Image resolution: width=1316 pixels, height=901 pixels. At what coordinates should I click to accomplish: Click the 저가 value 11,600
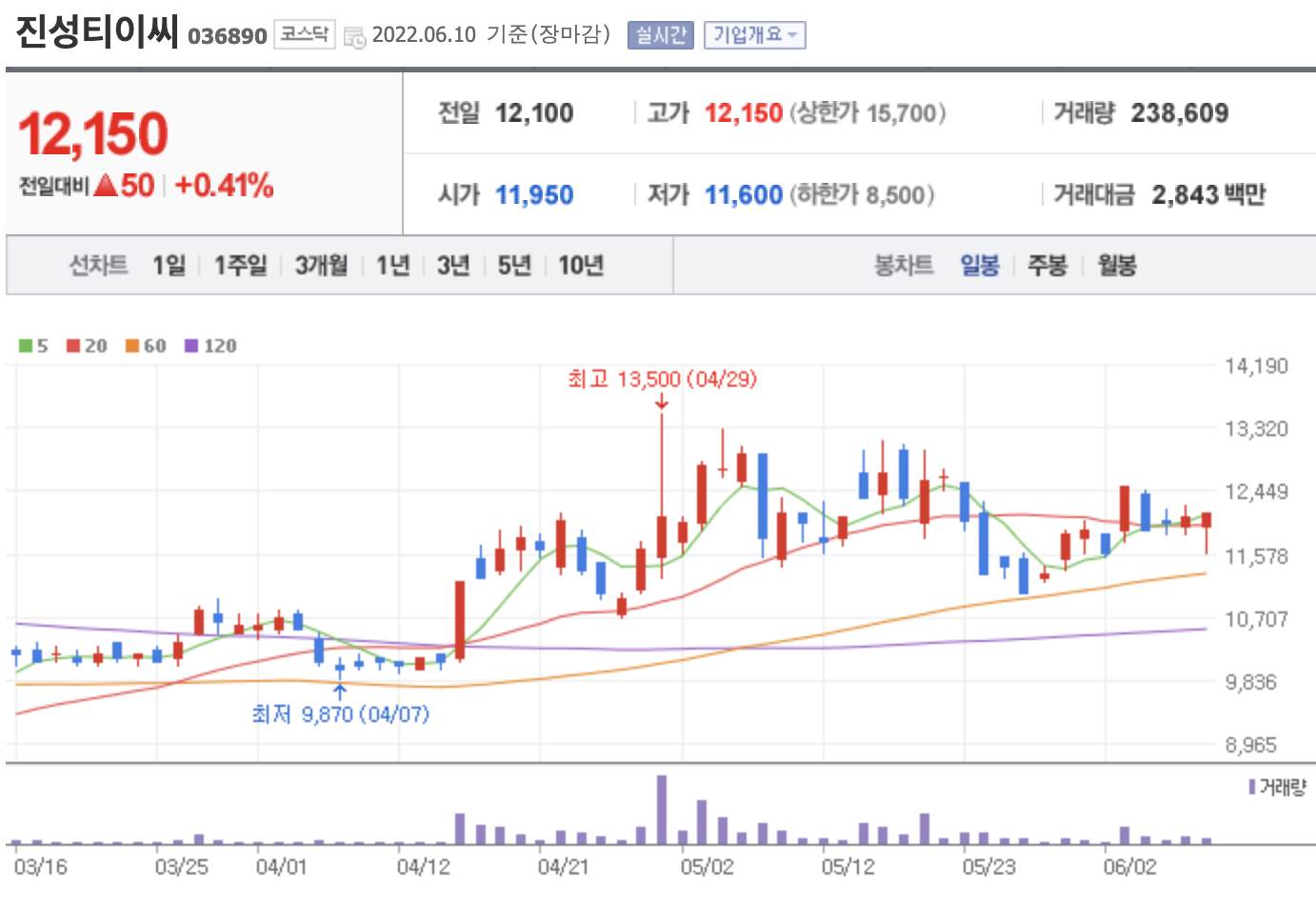point(744,195)
